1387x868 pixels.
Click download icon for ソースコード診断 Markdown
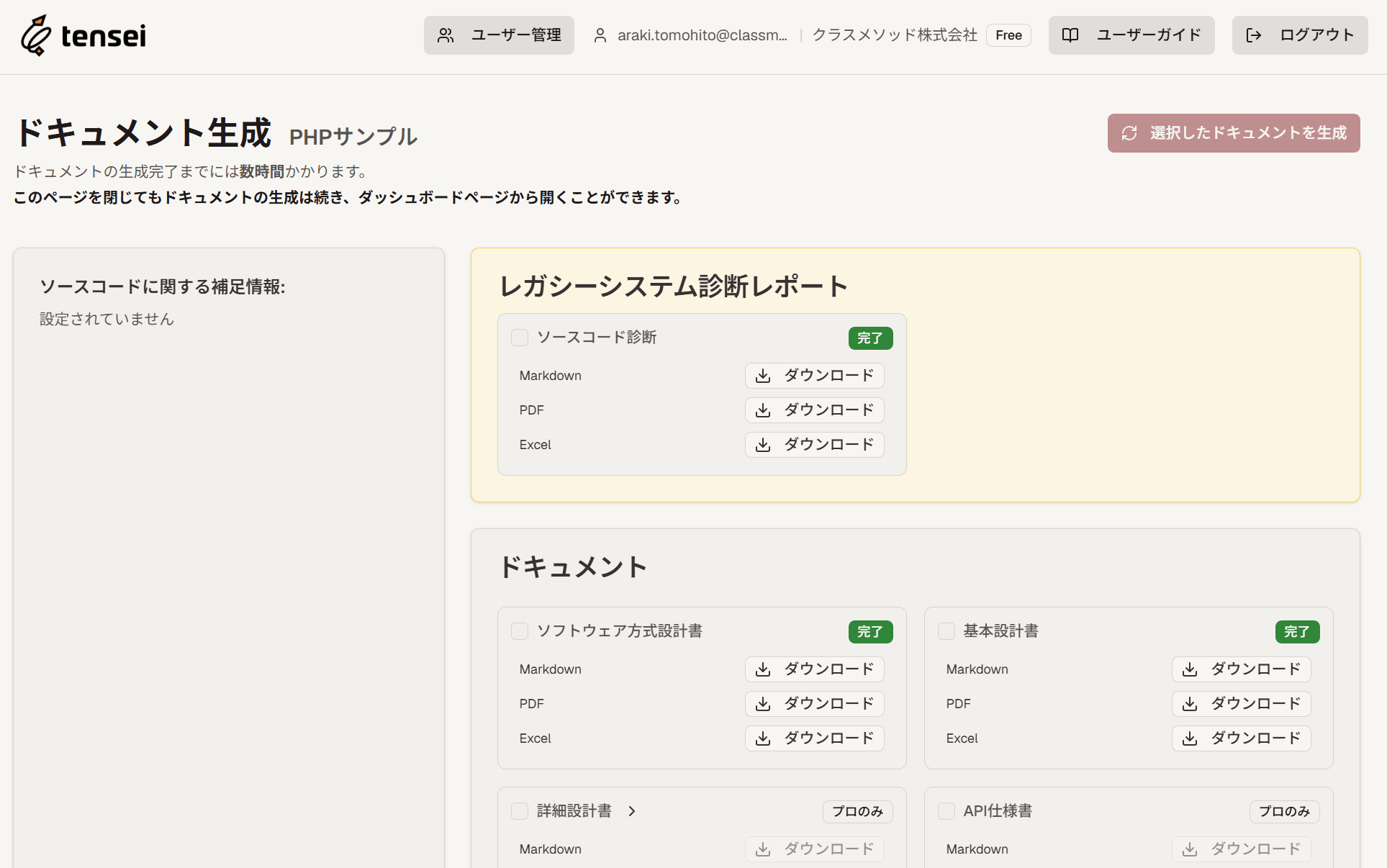763,376
